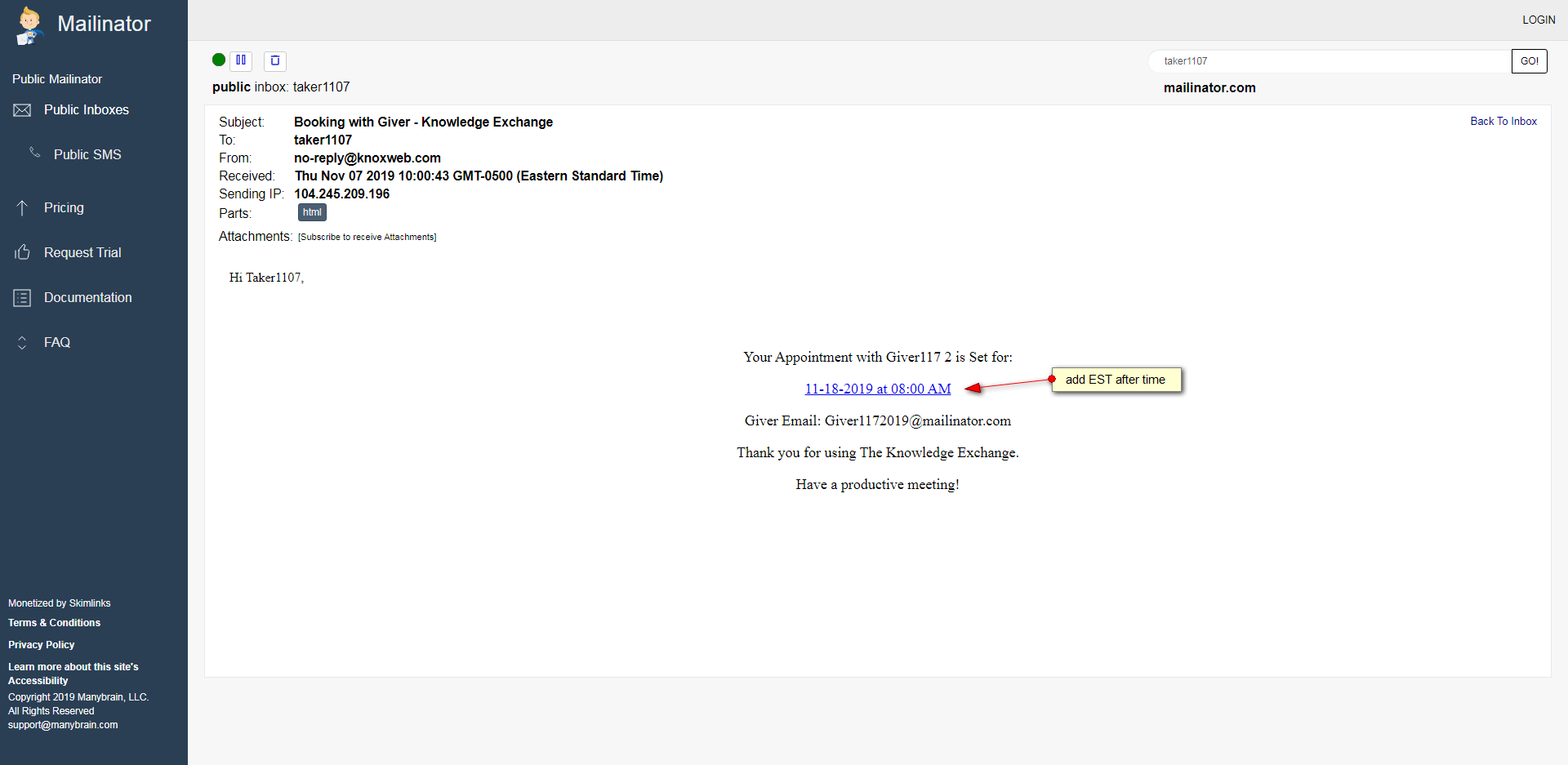Click the GO! button
This screenshot has width=1568, height=765.
1530,61
